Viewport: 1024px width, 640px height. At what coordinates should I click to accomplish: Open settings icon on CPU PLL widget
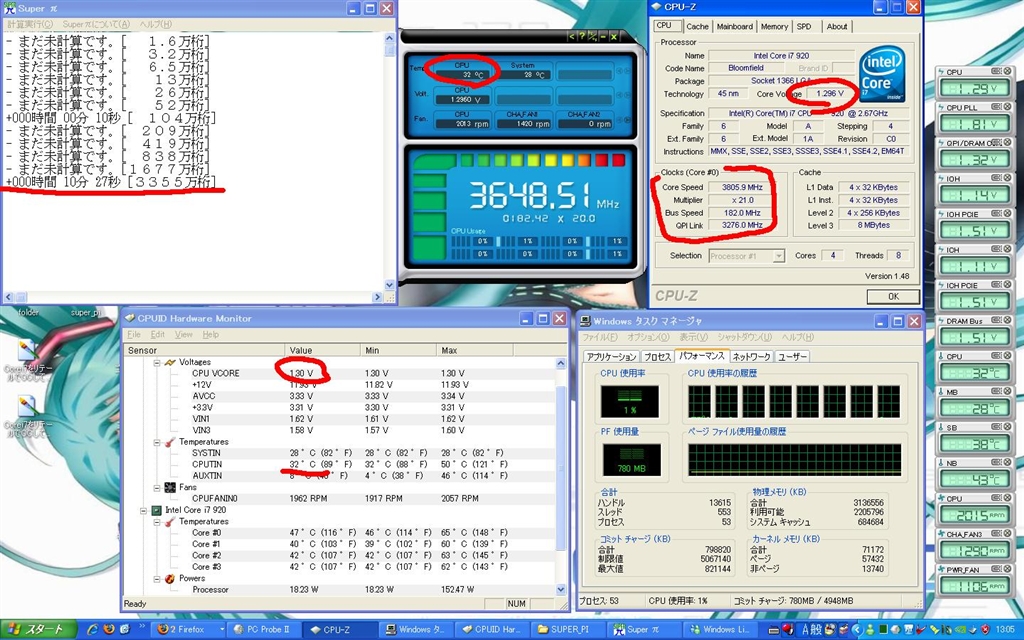tap(996, 107)
